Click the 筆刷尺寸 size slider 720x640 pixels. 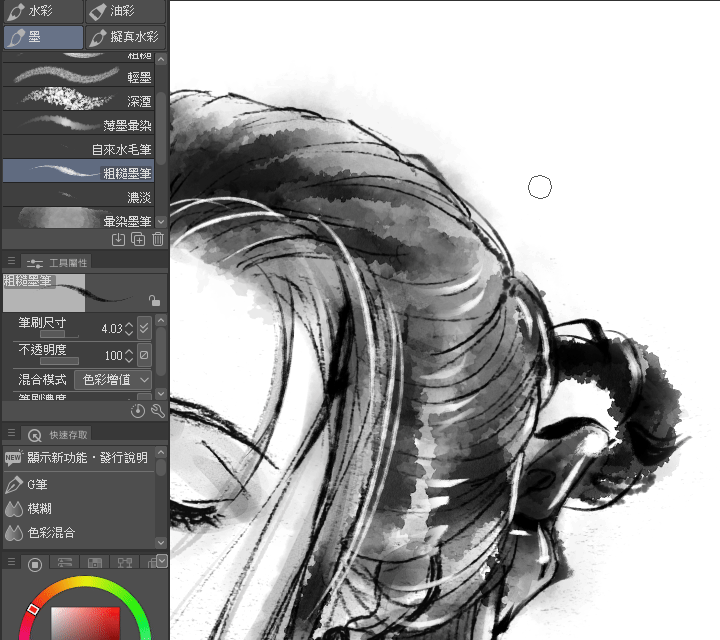click(60, 334)
